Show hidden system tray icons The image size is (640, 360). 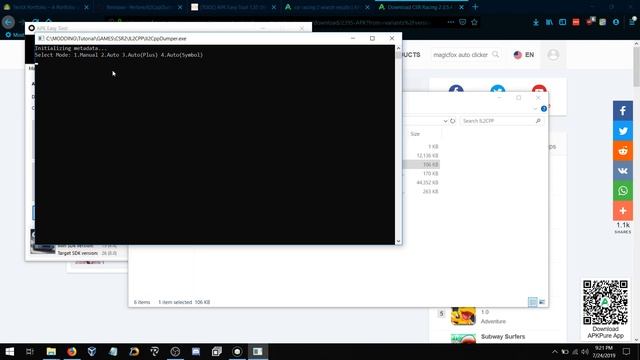[x=554, y=351]
